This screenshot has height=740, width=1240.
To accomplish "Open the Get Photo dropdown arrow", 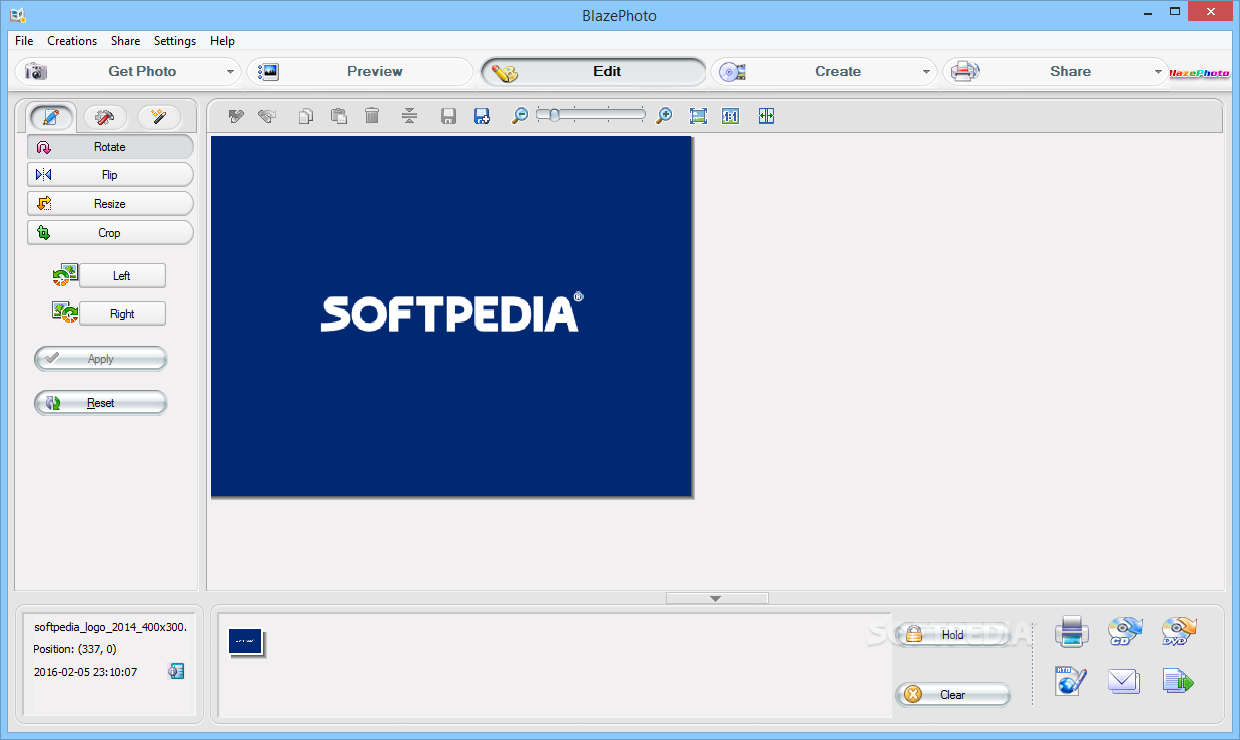I will [x=230, y=72].
